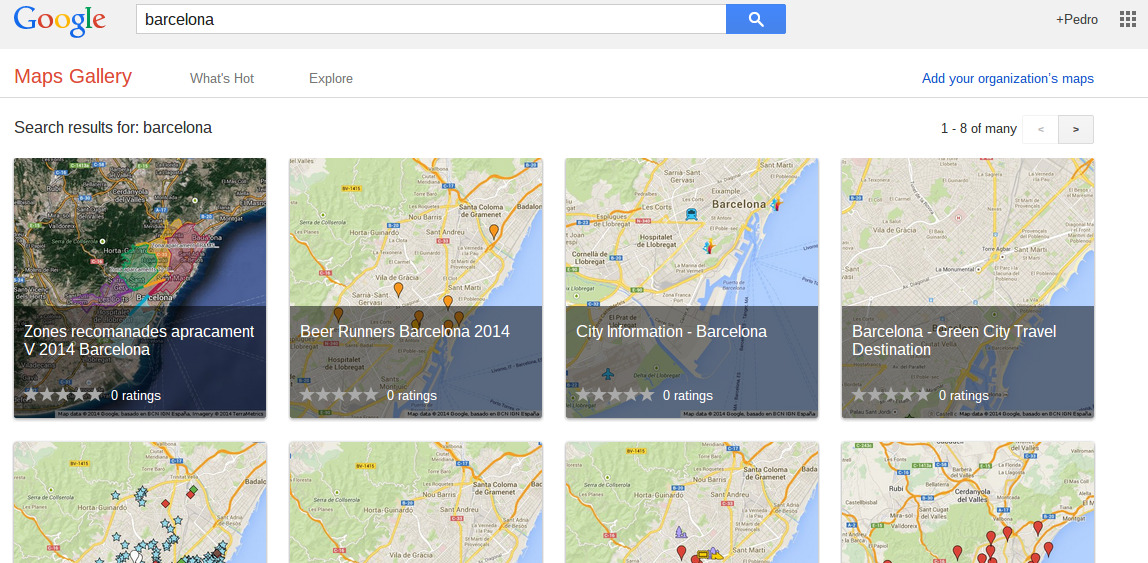Open the What's Hot tab
Viewport: 1148px width, 563px height.
click(x=222, y=78)
